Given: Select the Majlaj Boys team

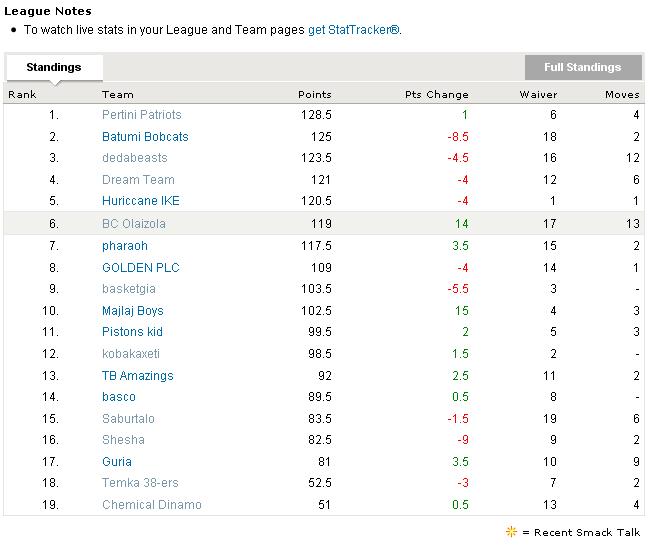Looking at the screenshot, I should (x=132, y=311).
